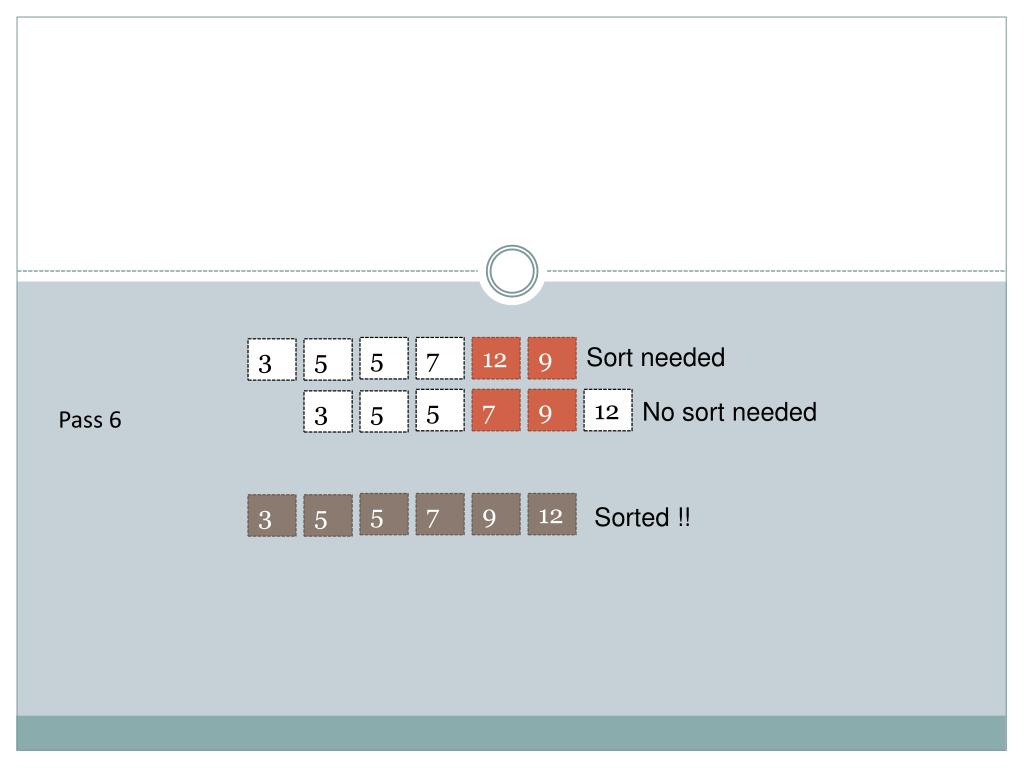Select the gray 7 box in sorted row

pyautogui.click(x=440, y=514)
